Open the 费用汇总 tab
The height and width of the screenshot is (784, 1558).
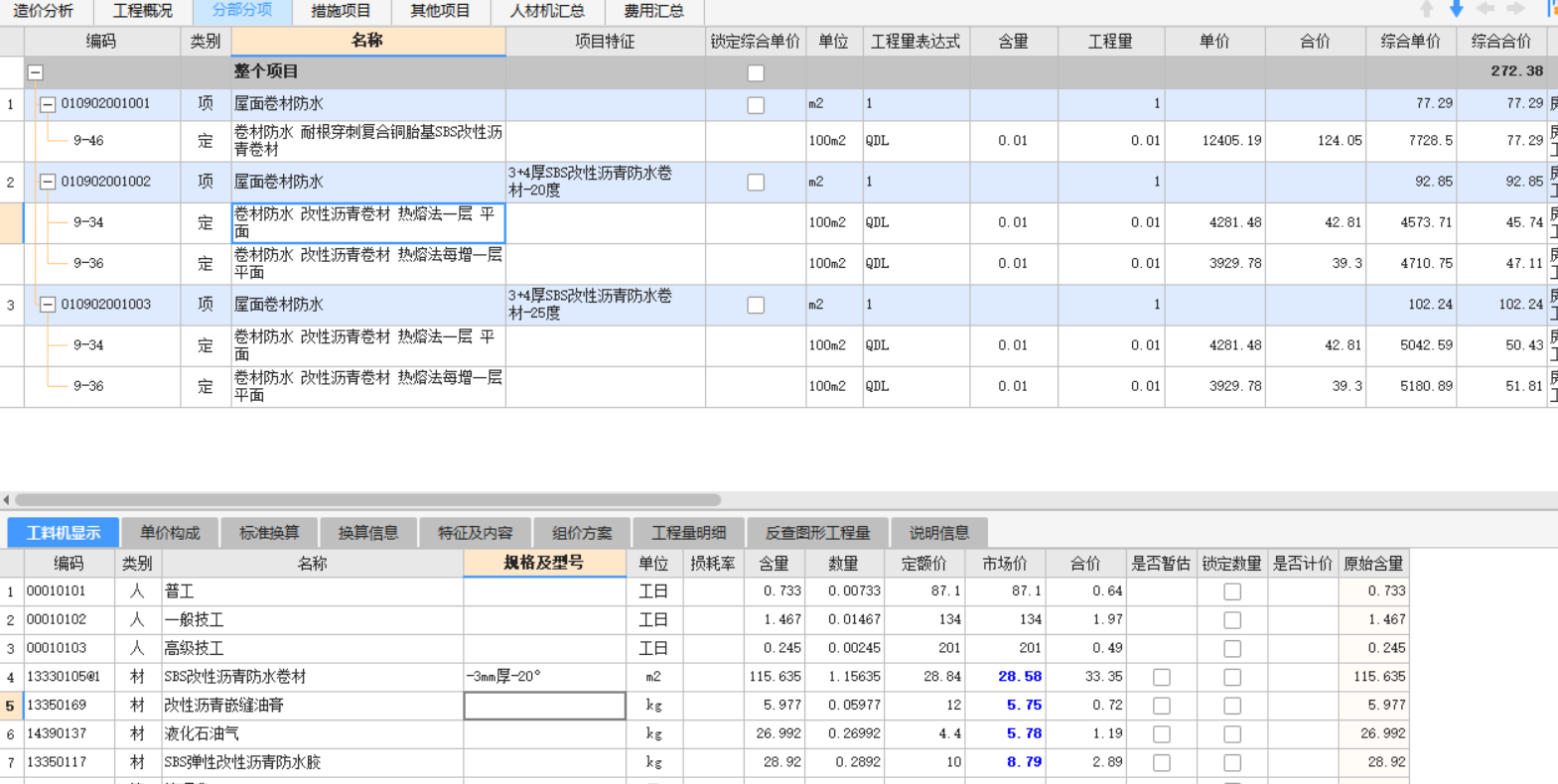pos(653,11)
